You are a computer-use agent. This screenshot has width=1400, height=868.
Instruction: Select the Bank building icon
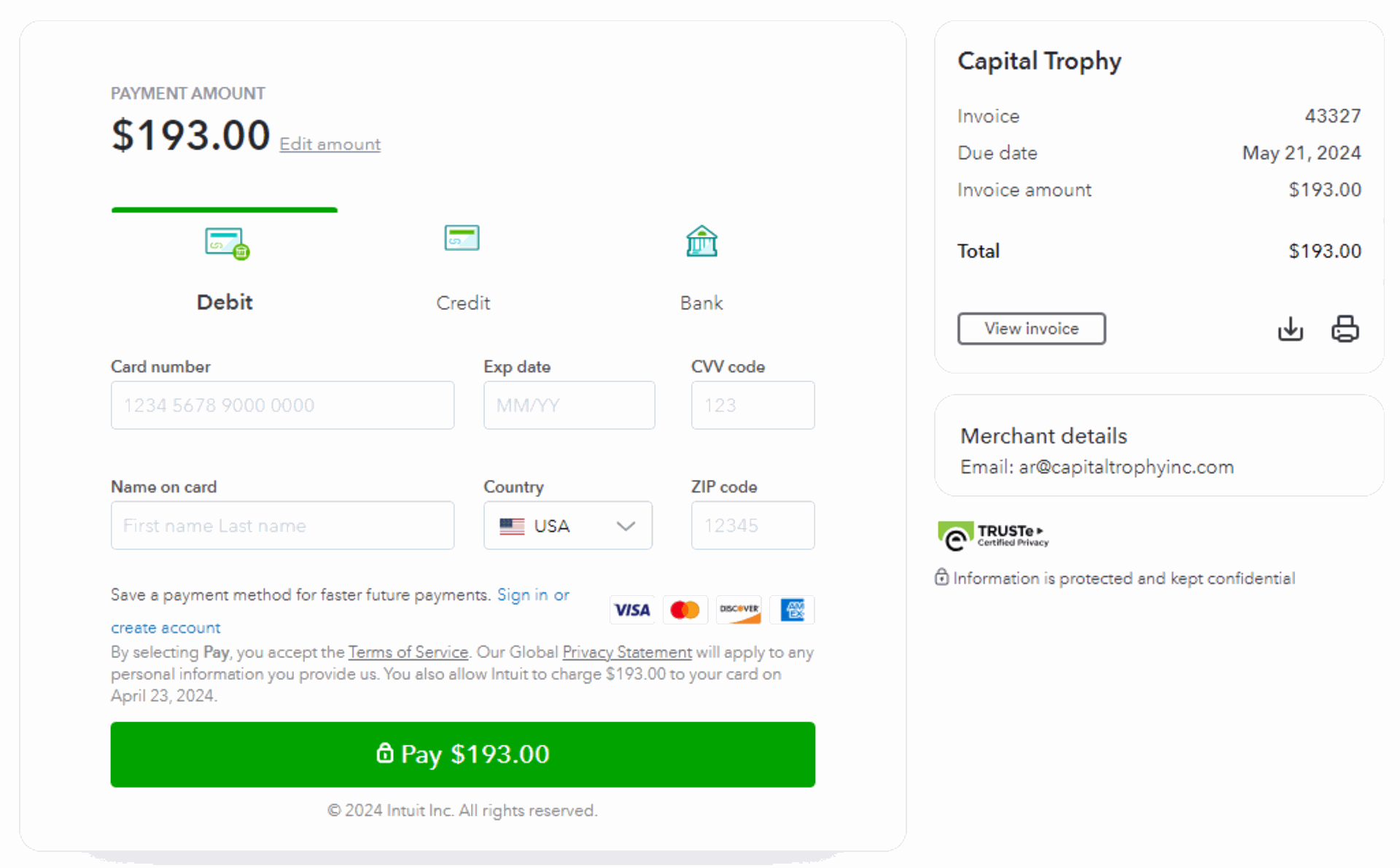pos(701,241)
